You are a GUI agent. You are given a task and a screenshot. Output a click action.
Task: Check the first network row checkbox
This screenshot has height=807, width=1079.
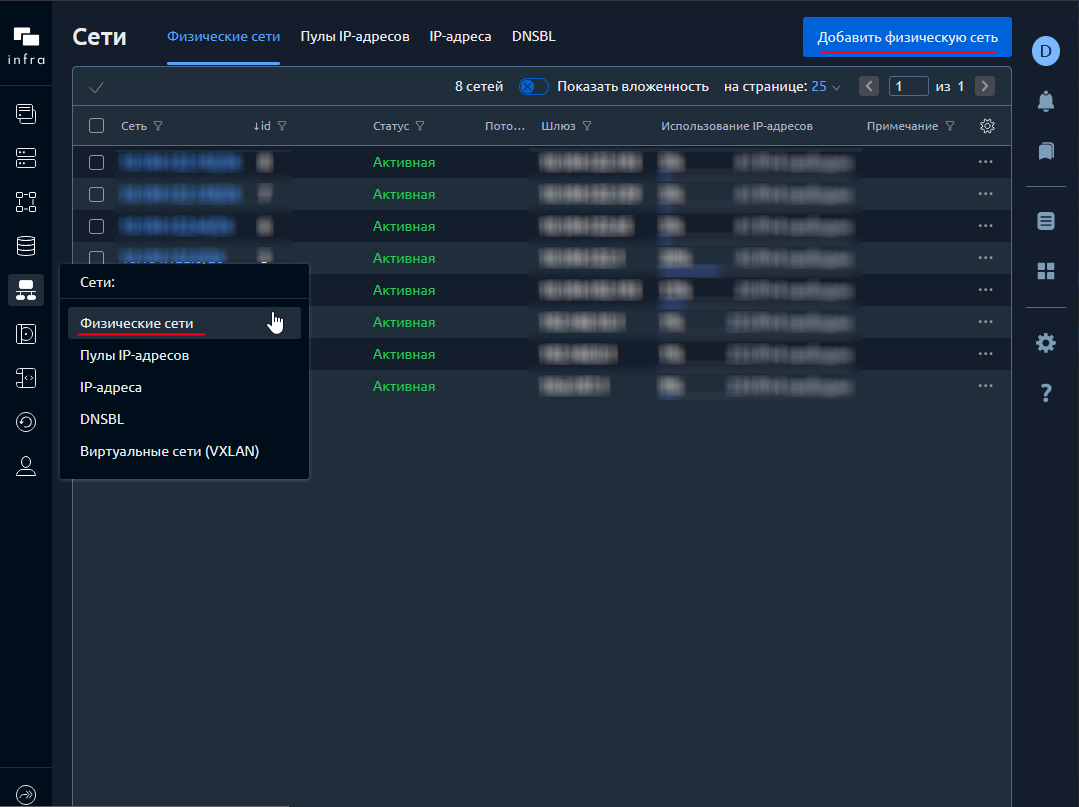tap(96, 162)
